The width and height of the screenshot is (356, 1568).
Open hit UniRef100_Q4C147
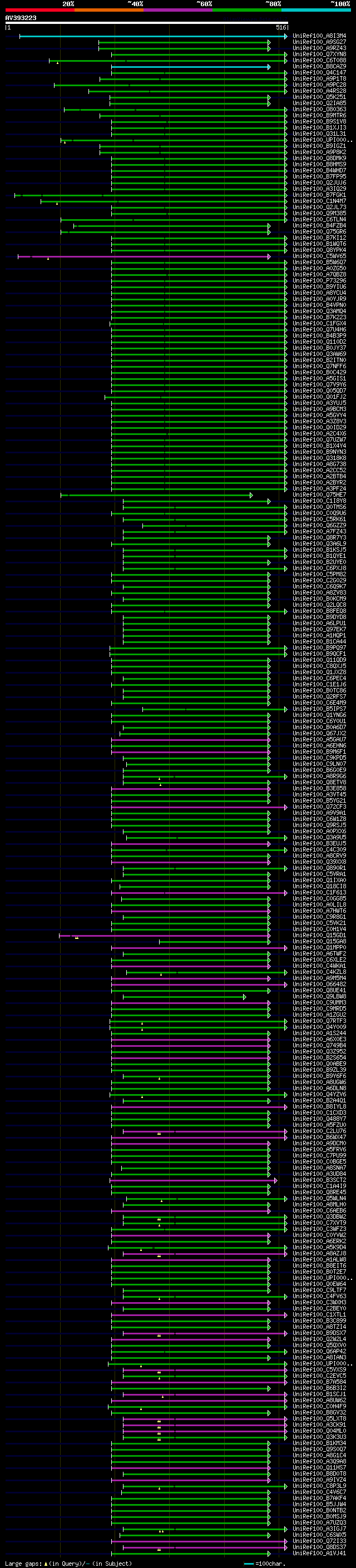tap(319, 72)
